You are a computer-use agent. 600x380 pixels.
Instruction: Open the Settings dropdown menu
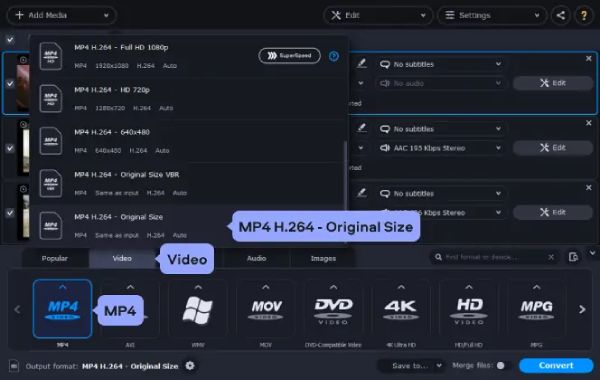(492, 15)
